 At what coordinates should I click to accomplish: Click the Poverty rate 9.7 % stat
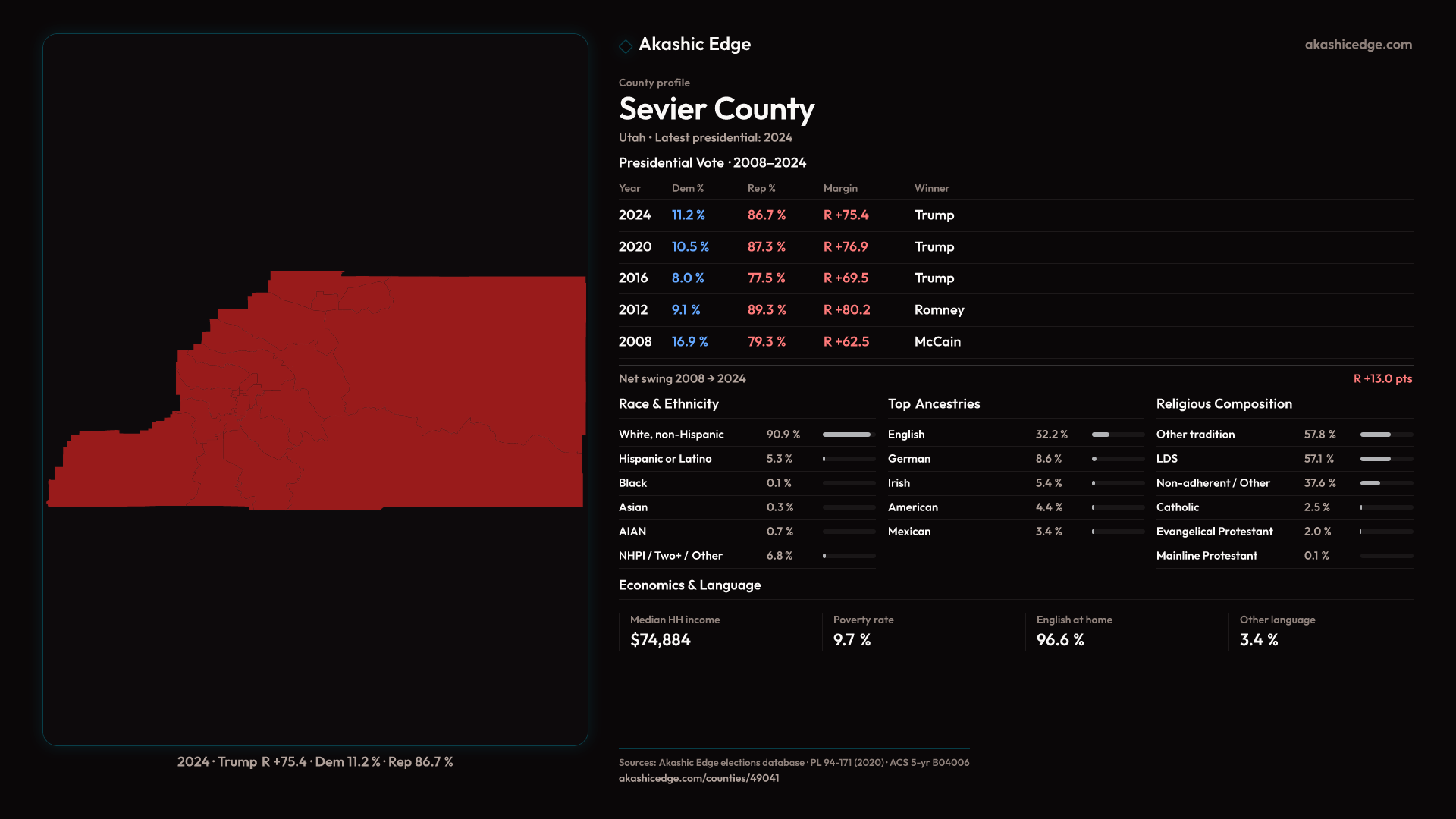pyautogui.click(x=852, y=640)
